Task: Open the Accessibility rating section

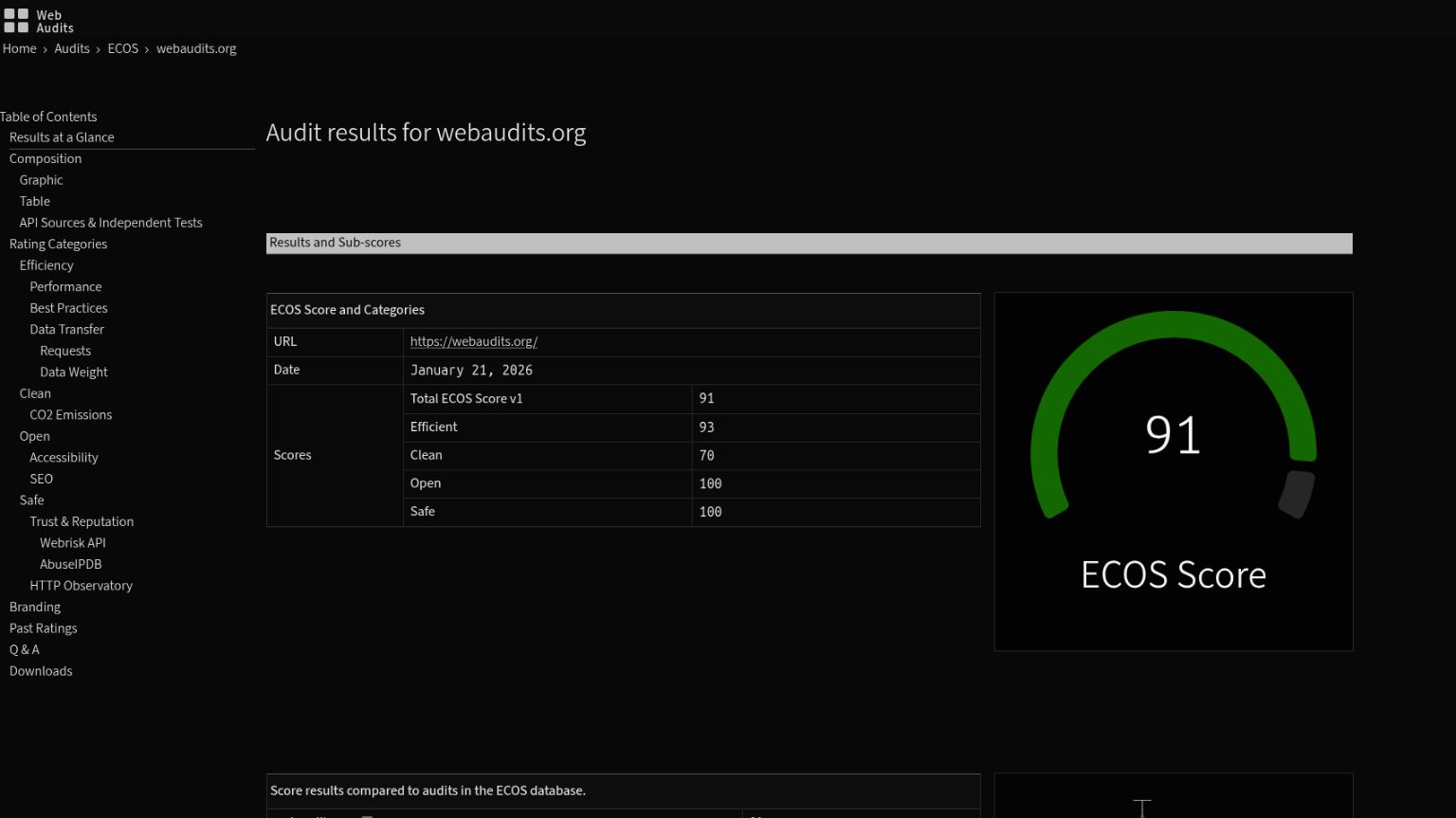Action: coord(64,457)
